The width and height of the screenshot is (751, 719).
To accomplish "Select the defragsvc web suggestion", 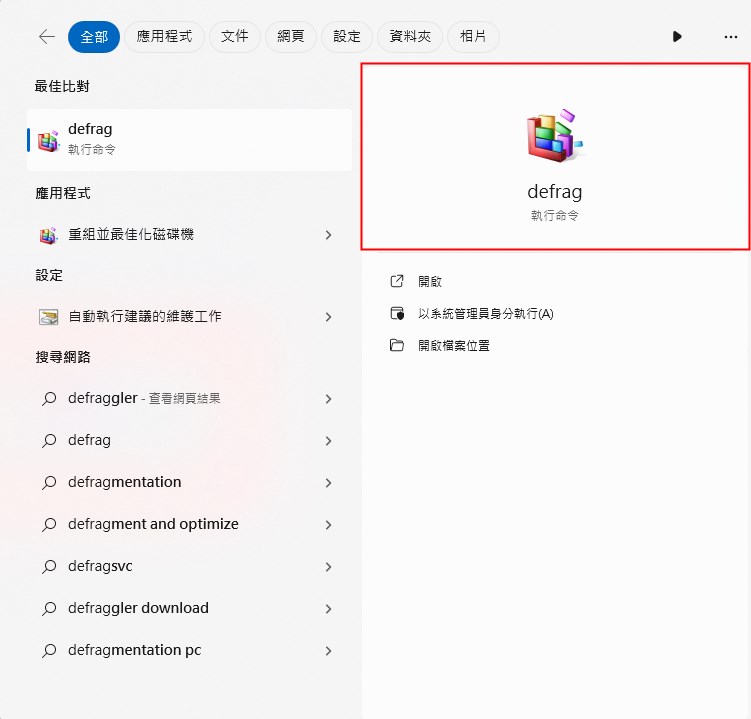I will 190,567.
